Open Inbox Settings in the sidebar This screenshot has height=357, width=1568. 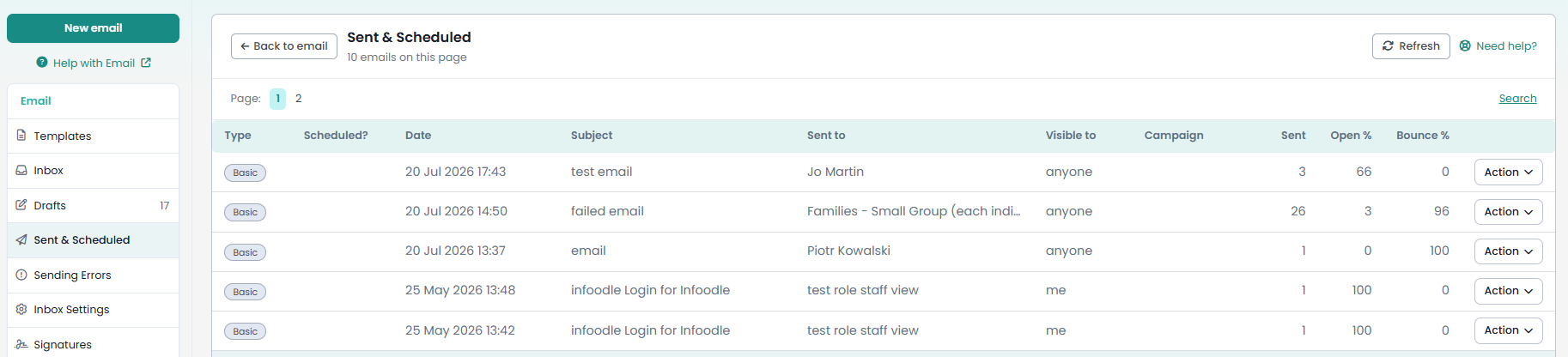[93, 310]
